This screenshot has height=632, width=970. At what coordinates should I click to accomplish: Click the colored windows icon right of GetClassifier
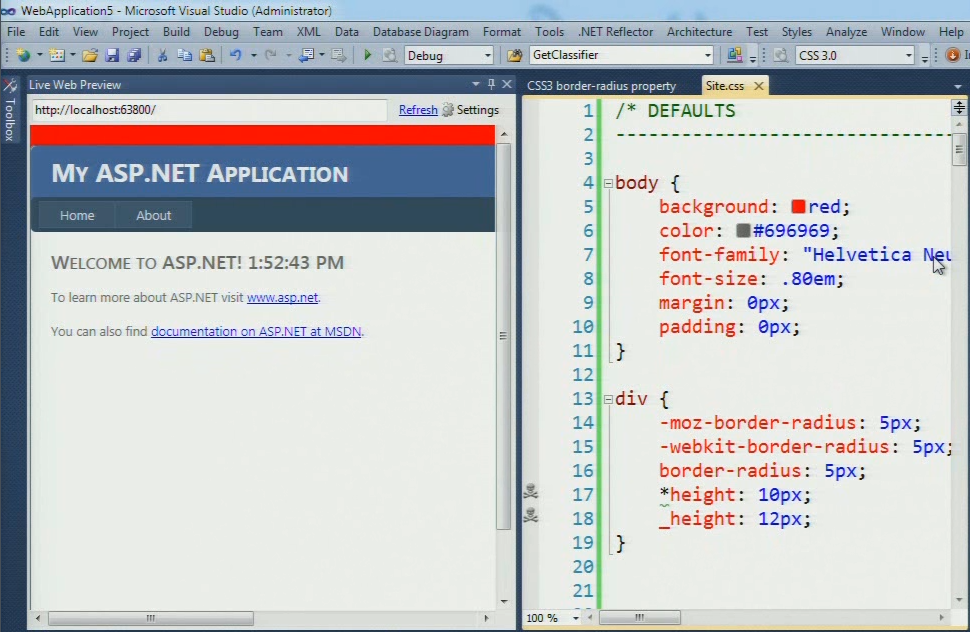pyautogui.click(x=734, y=55)
